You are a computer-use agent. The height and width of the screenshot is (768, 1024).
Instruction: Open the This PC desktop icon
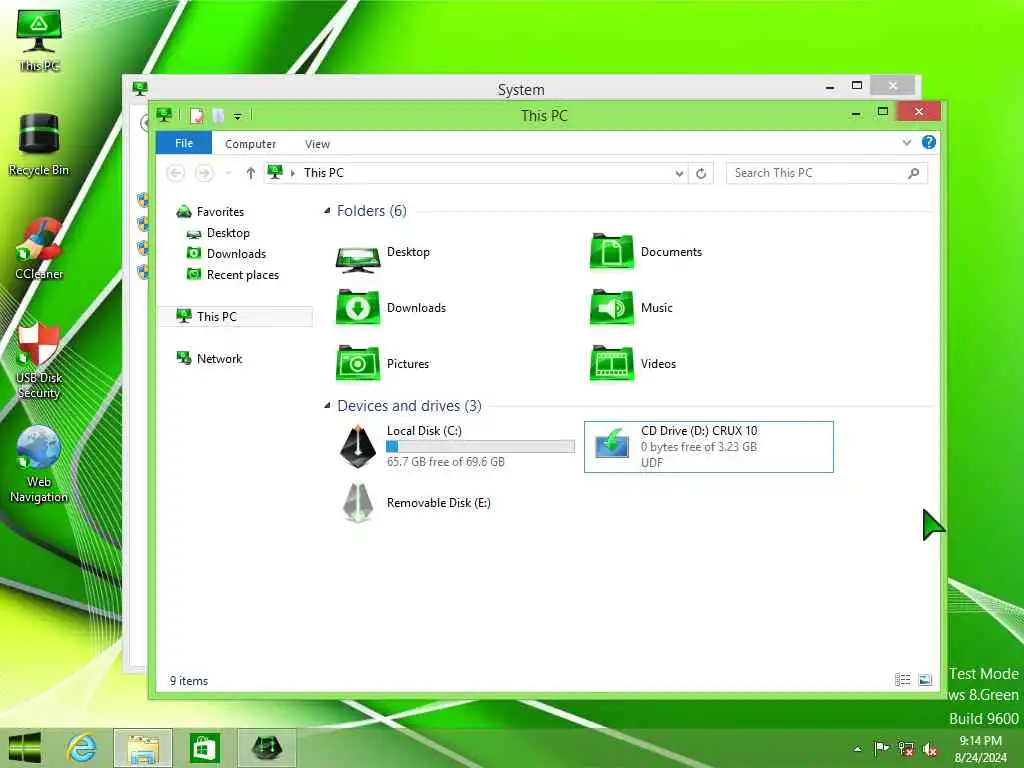[39, 39]
